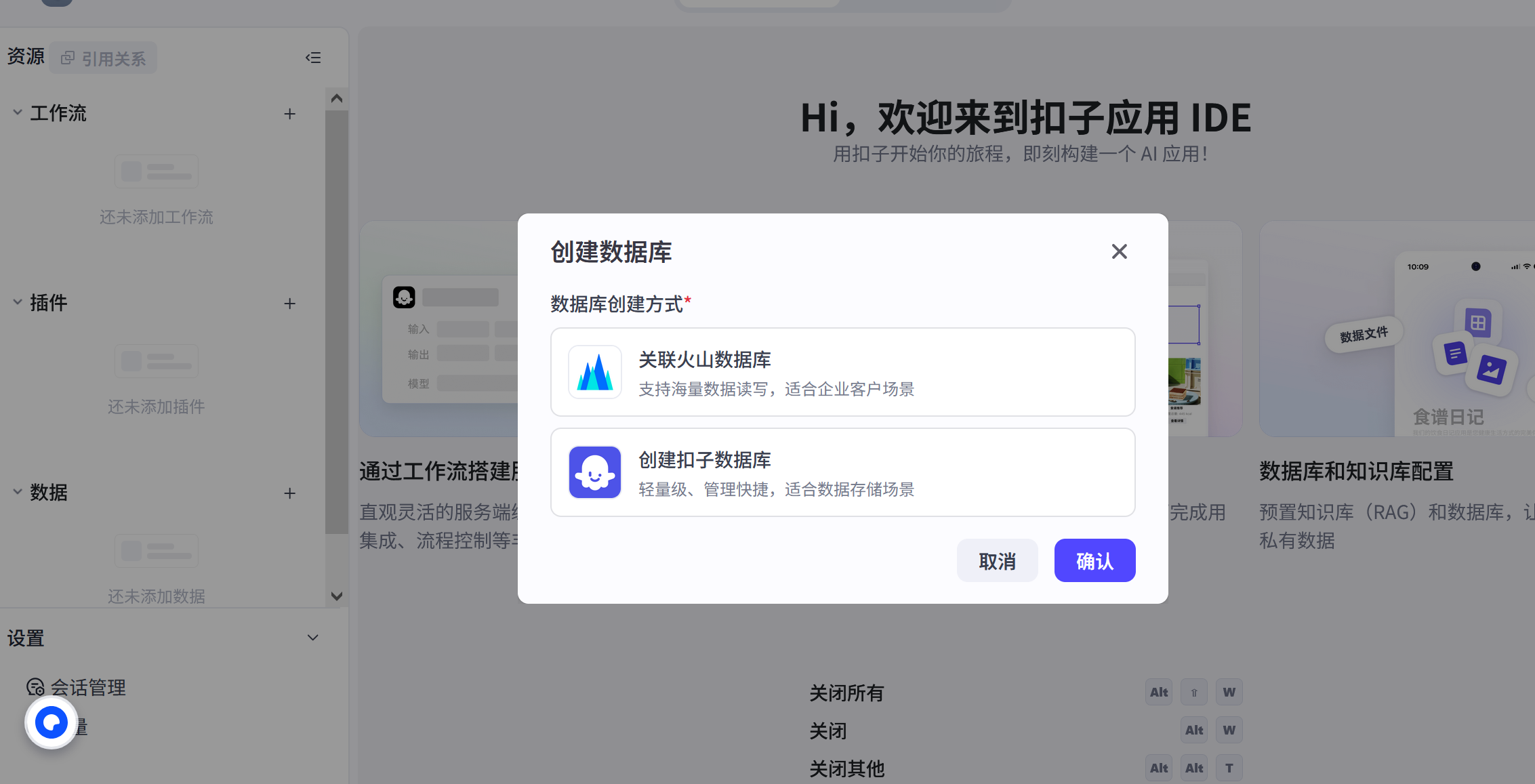
Task: Open 数据库和知识库配置 card thumbnail
Action: (1397, 329)
